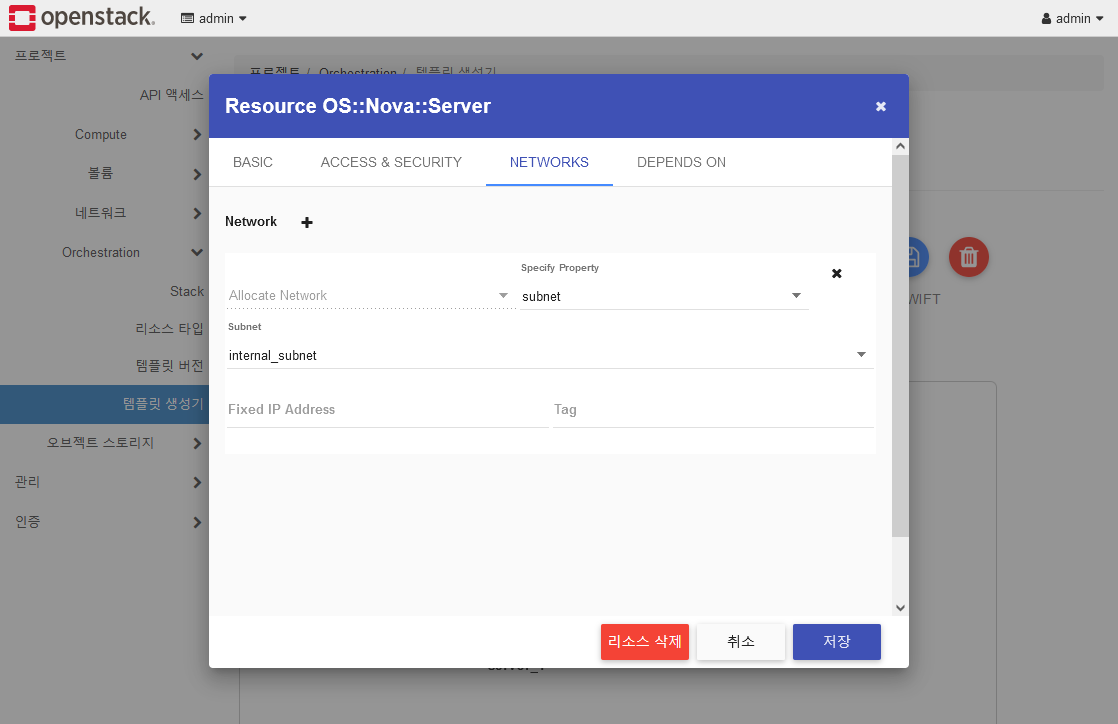Open the admin project selector dropdown
This screenshot has width=1118, height=724.
click(x=214, y=19)
